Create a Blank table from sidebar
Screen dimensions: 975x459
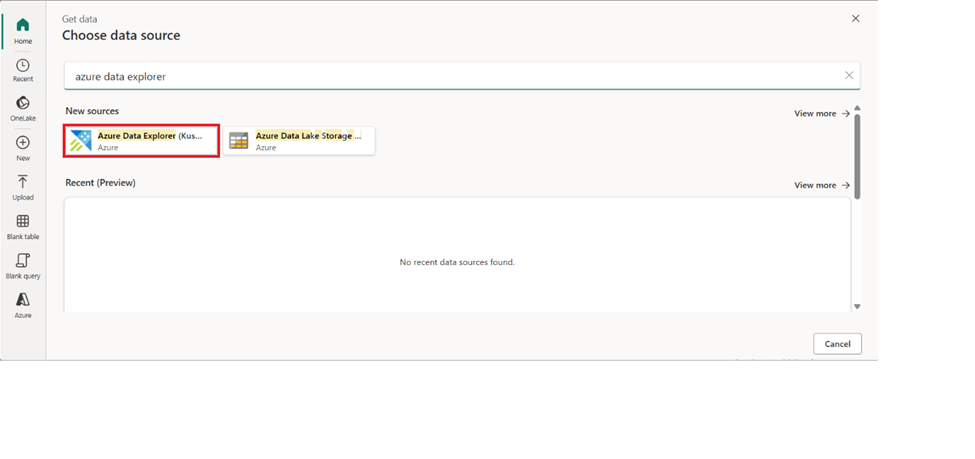click(x=23, y=227)
